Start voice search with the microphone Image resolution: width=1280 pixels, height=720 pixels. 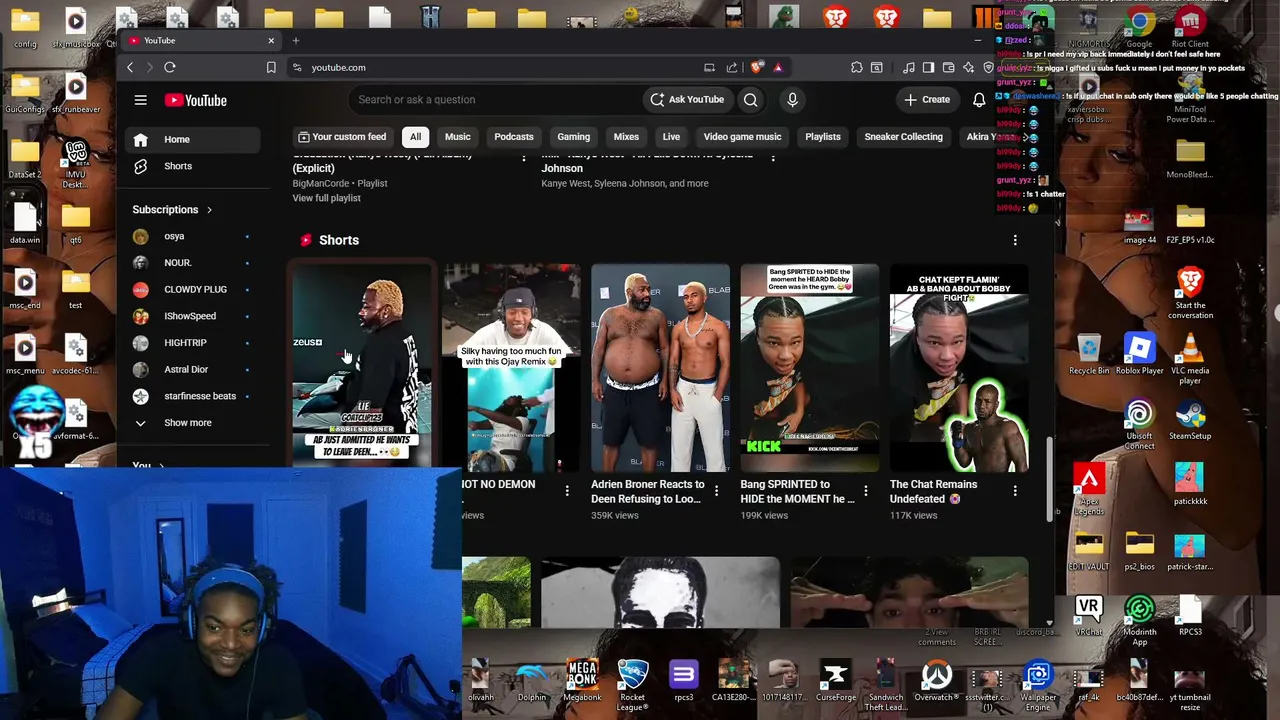pos(792,100)
